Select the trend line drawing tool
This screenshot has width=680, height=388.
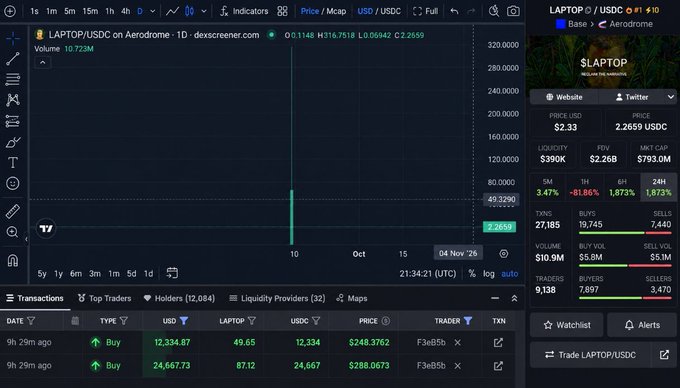(13, 59)
